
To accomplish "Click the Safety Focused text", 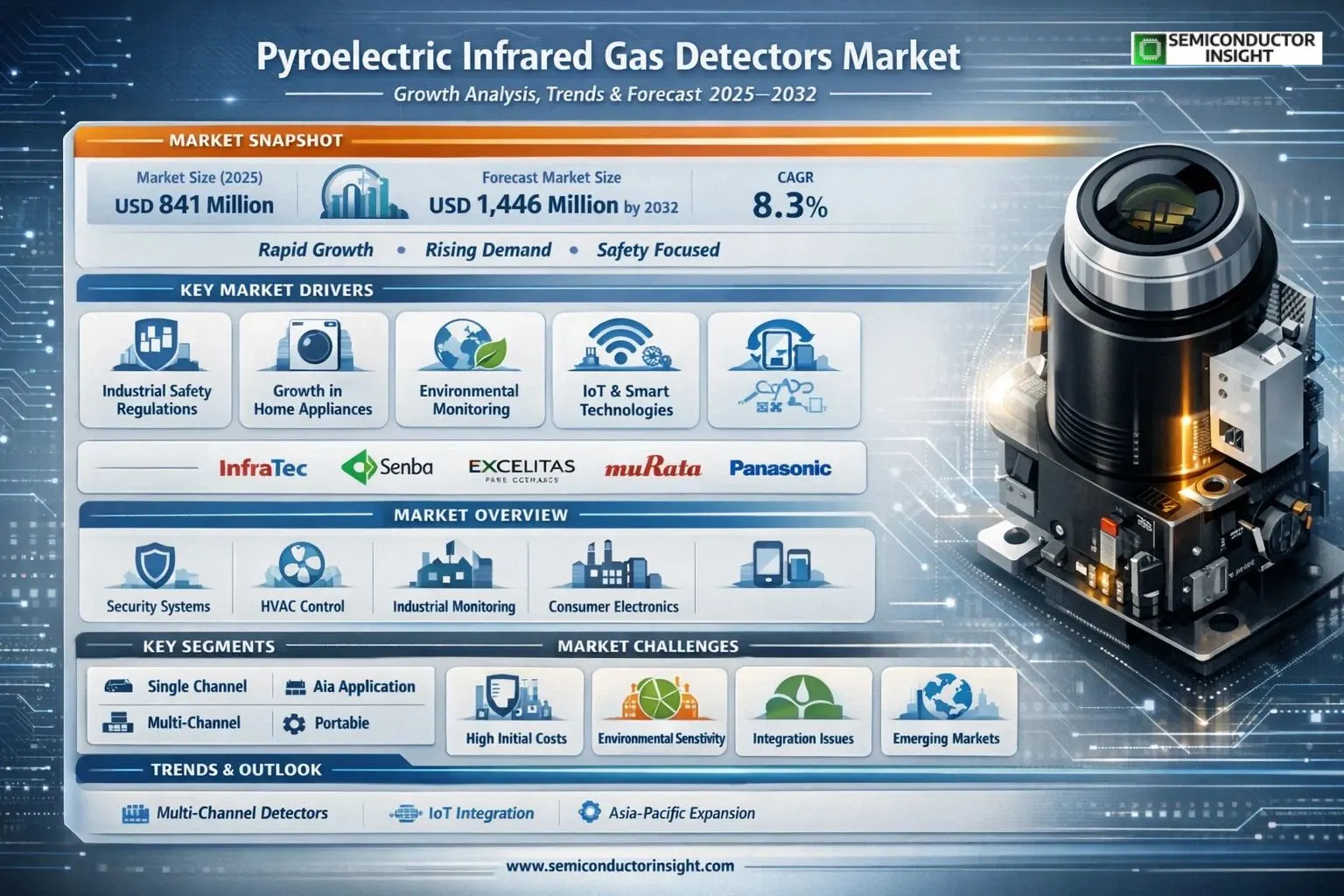I will tap(658, 250).
